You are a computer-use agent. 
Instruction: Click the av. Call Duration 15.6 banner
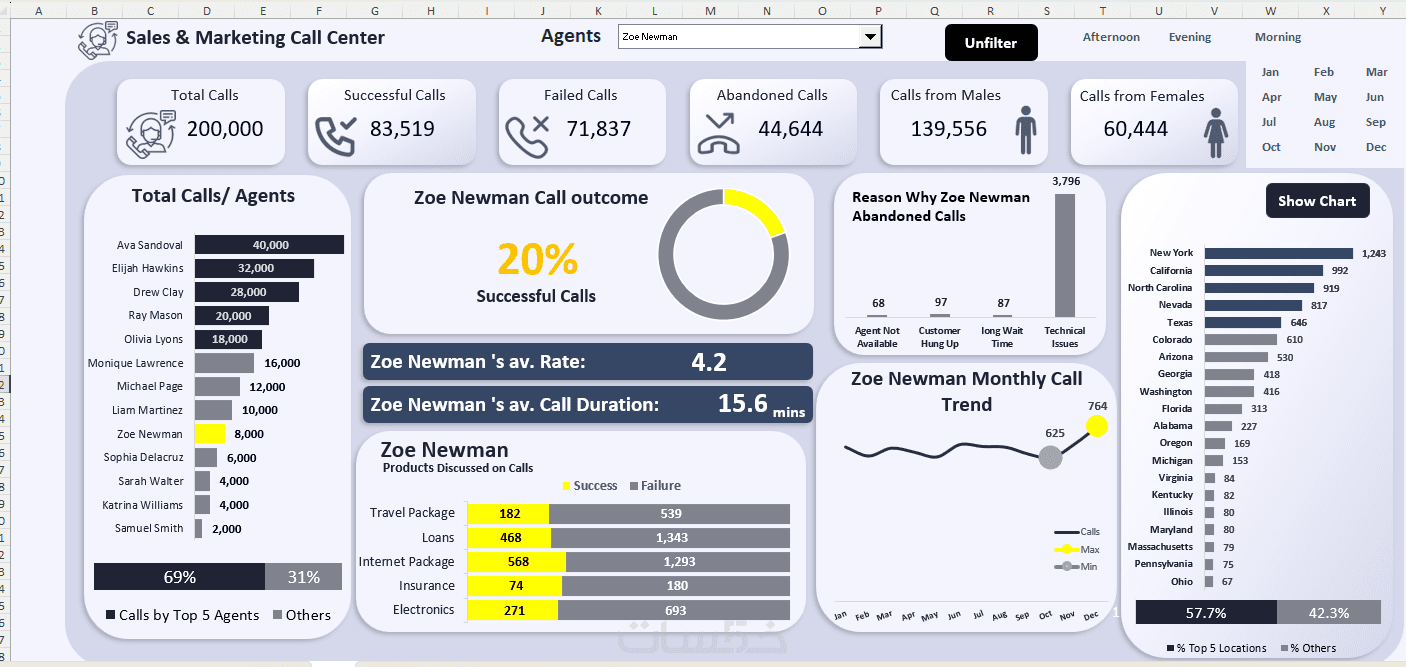pyautogui.click(x=588, y=404)
